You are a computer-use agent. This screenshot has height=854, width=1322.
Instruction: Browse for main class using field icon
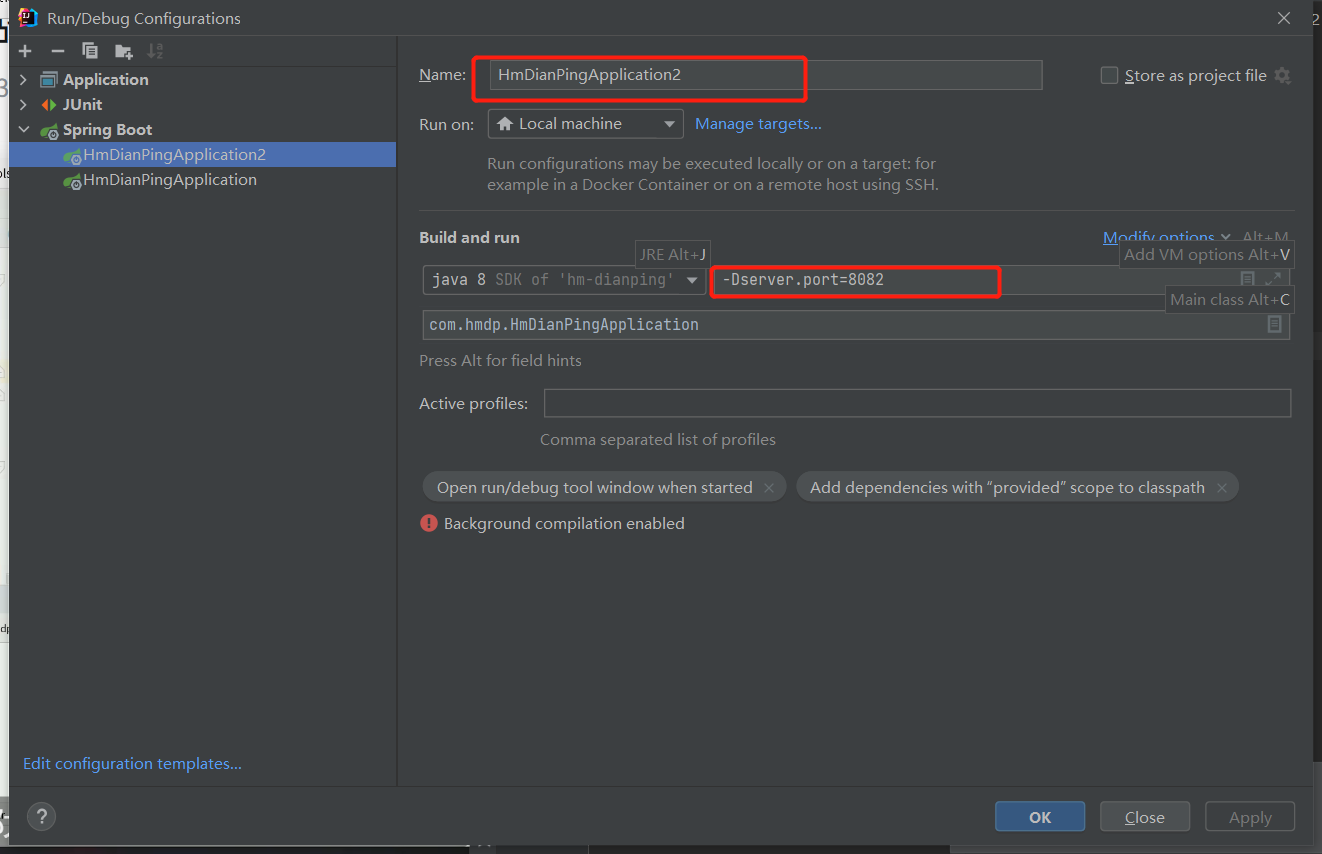tap(1274, 324)
